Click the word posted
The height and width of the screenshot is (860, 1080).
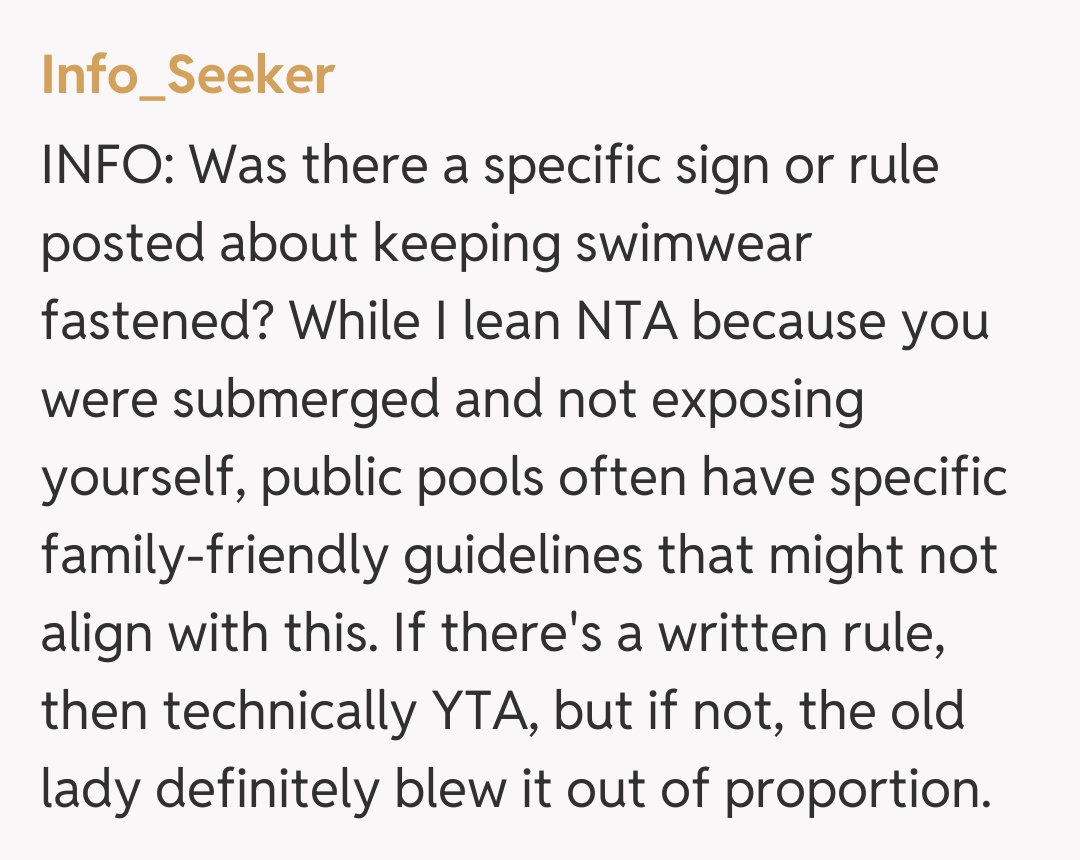122,244
